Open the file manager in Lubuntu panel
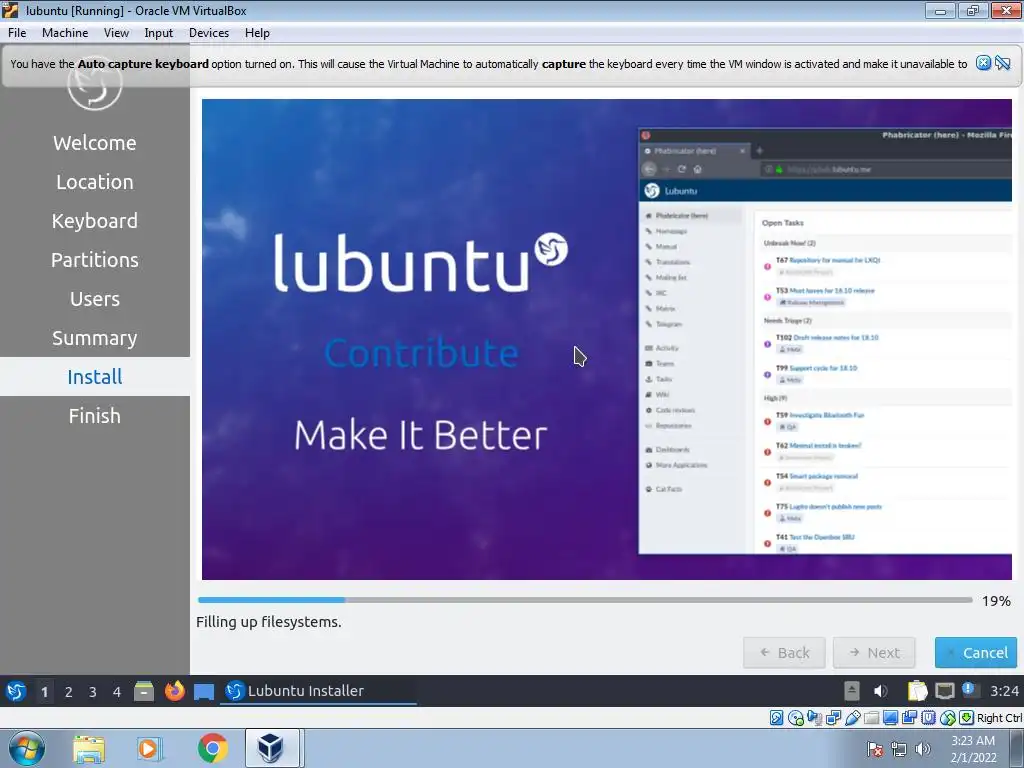The height and width of the screenshot is (768, 1024). click(x=144, y=691)
